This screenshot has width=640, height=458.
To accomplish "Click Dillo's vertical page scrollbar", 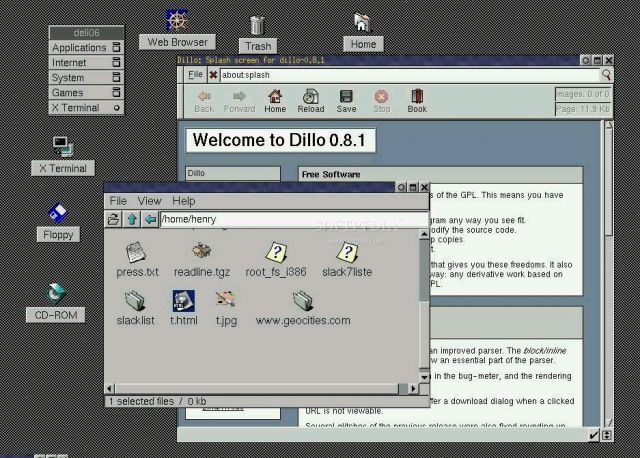I will (609, 183).
